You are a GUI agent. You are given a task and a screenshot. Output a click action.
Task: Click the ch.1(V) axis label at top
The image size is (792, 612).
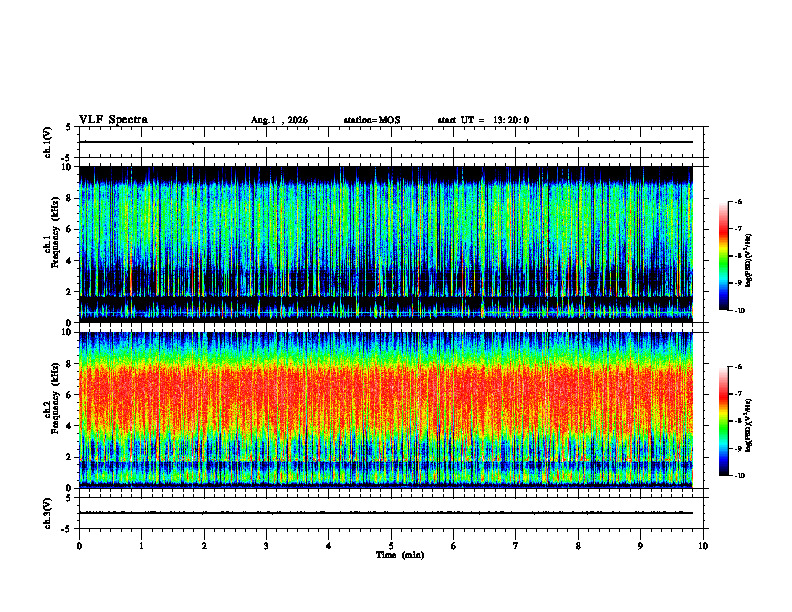coord(47,142)
